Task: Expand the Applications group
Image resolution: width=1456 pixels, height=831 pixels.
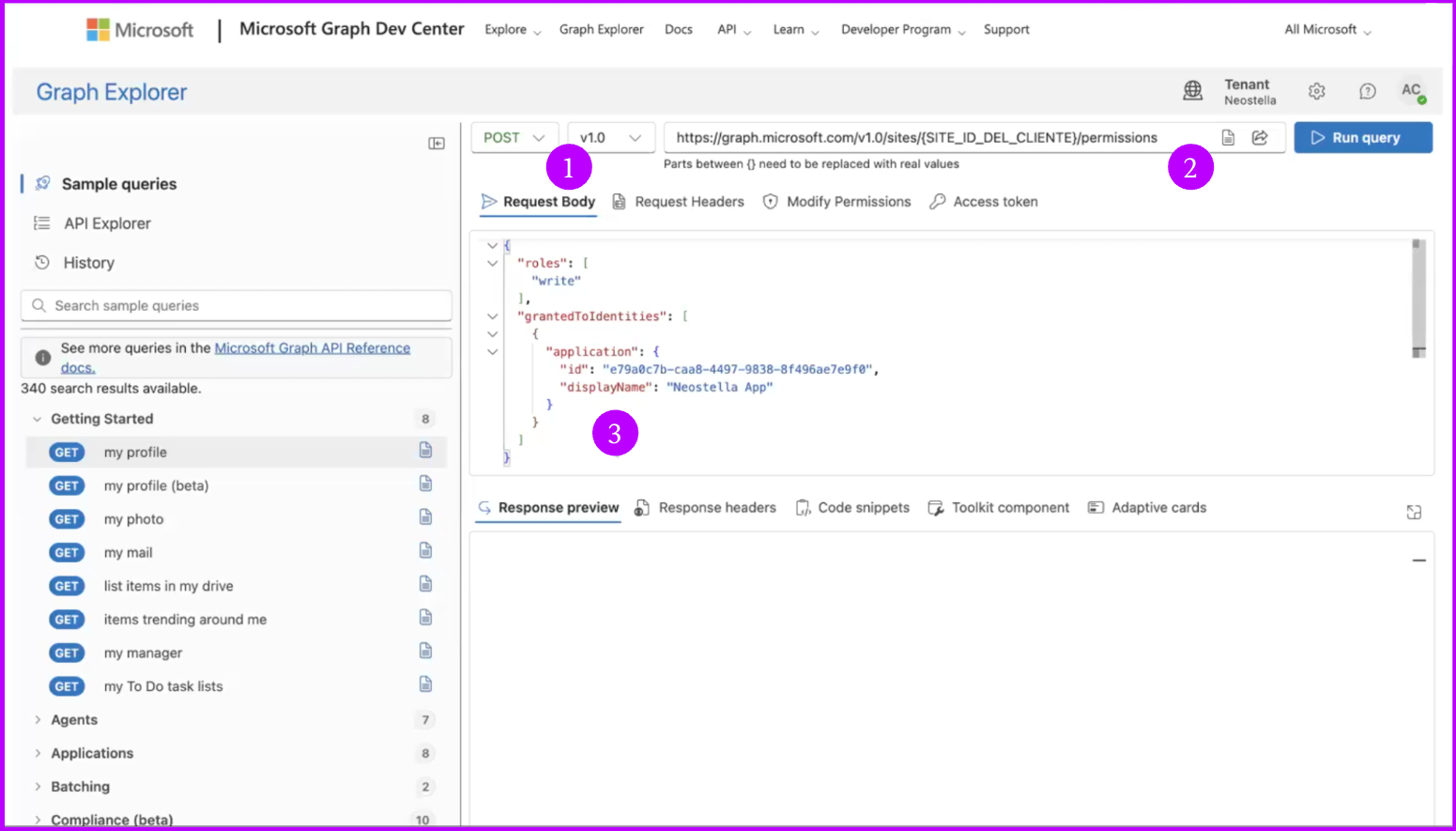Action: 38,753
